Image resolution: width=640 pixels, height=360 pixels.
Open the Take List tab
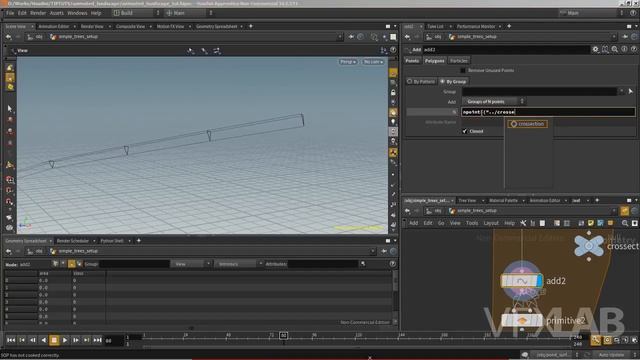pos(435,27)
